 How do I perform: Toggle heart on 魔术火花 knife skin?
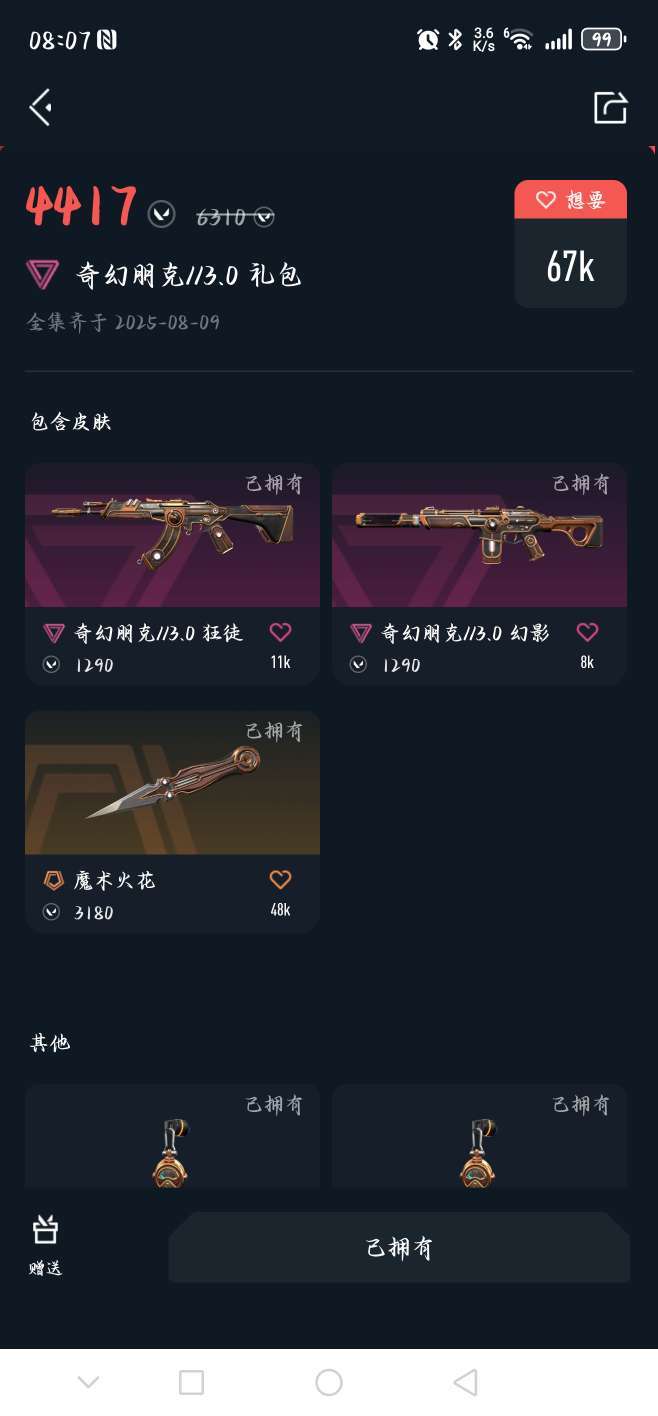pos(280,879)
